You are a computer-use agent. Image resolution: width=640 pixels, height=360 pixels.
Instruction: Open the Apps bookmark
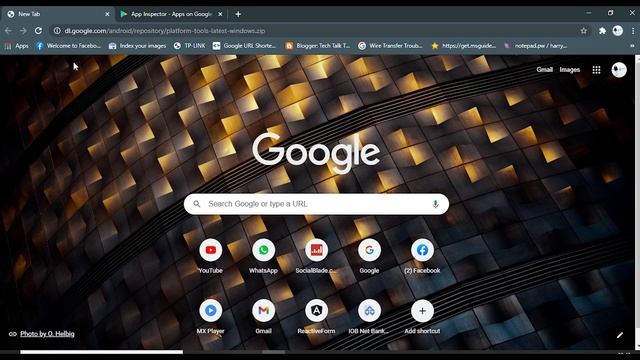coord(16,46)
